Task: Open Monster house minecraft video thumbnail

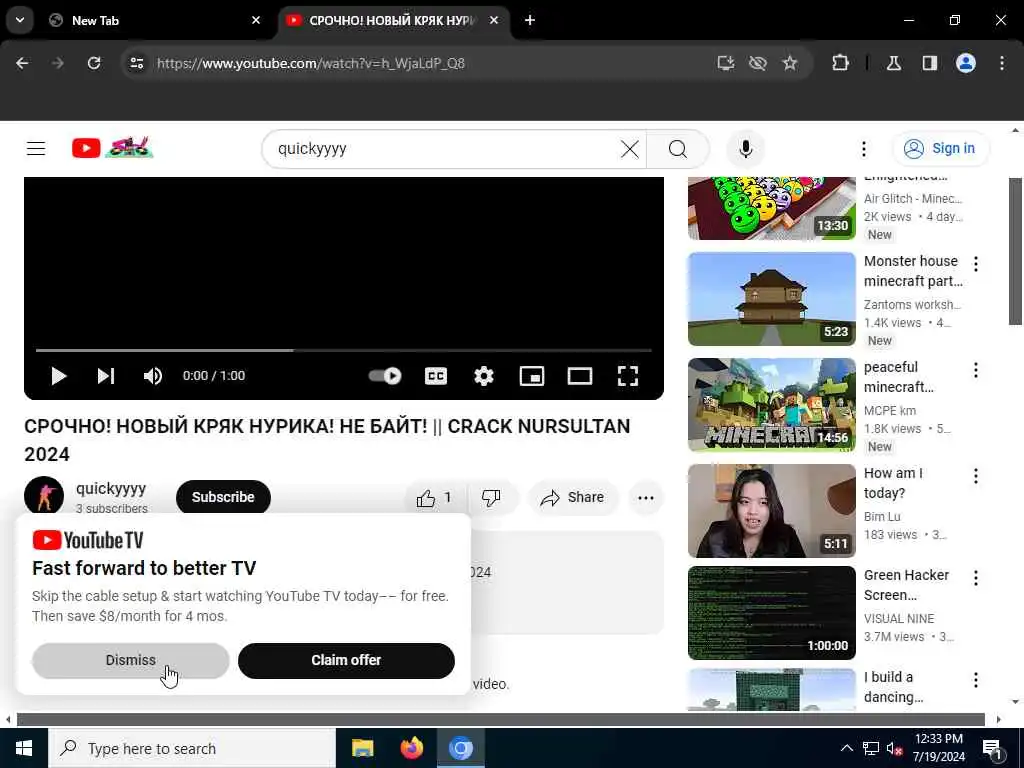Action: 771,298
